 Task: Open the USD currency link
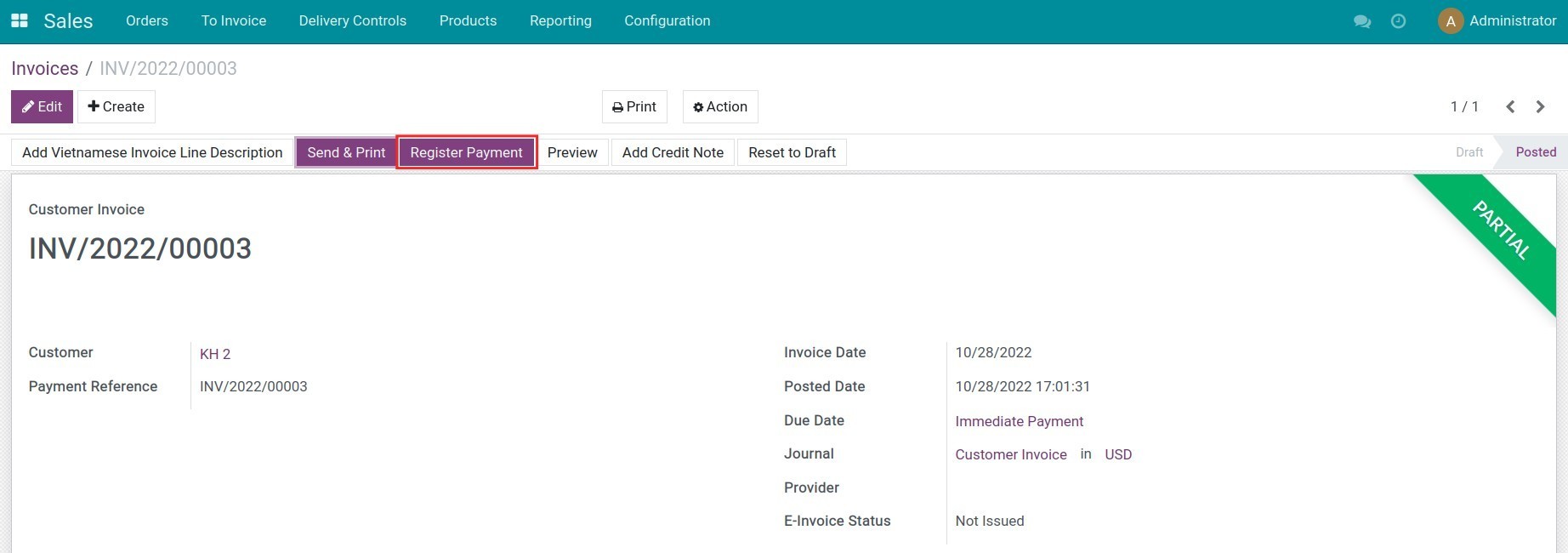pyautogui.click(x=1118, y=454)
